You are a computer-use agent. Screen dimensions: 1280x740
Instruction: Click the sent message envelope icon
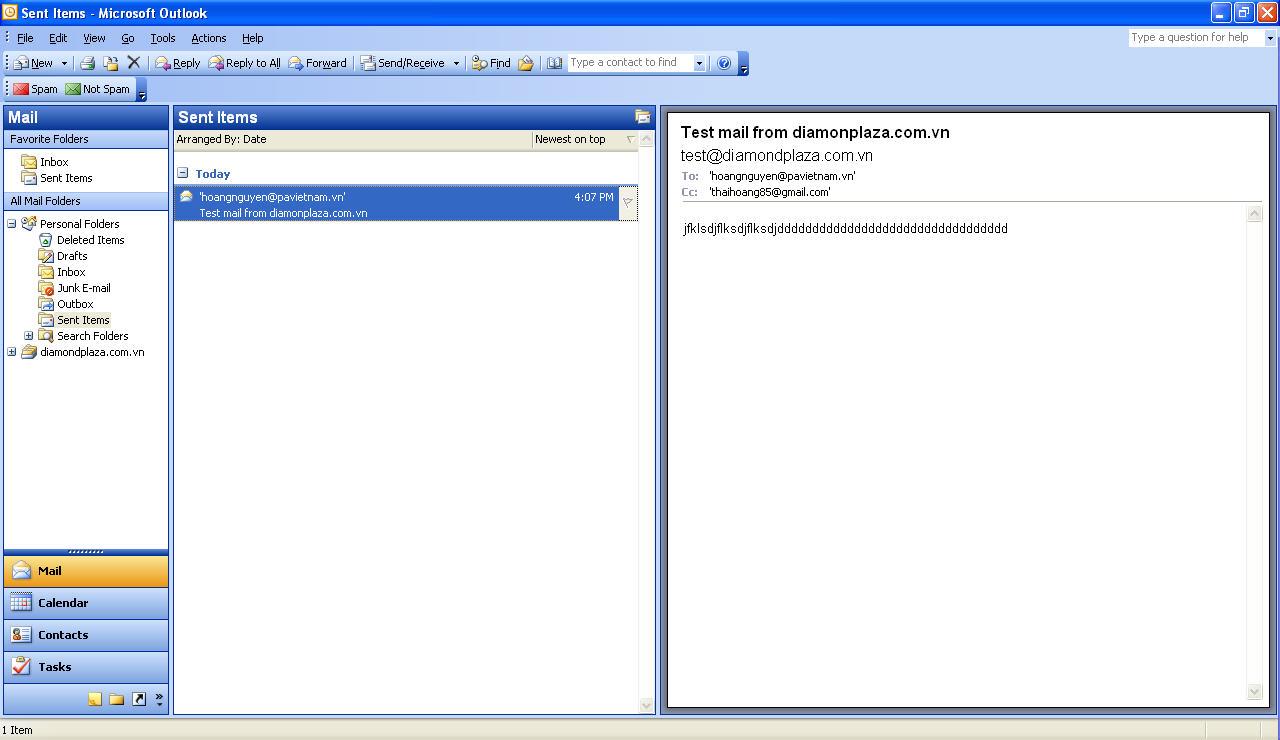(186, 197)
